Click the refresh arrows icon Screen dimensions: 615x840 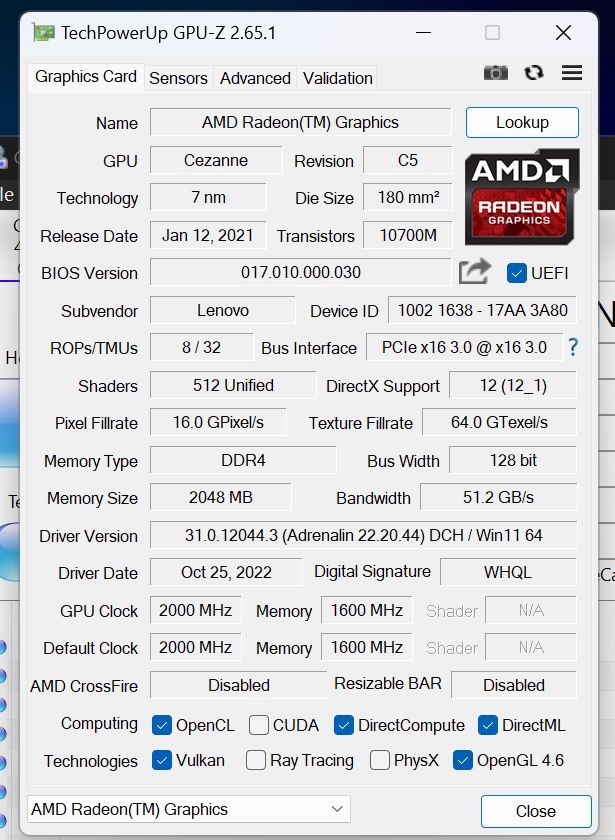(x=534, y=72)
